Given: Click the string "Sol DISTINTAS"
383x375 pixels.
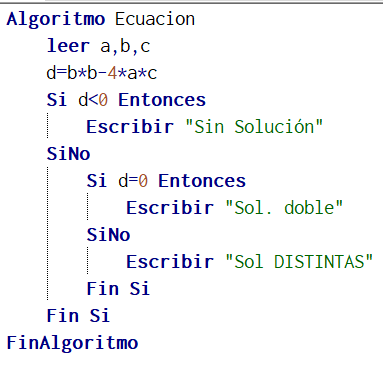Looking at the screenshot, I should click(299, 261).
